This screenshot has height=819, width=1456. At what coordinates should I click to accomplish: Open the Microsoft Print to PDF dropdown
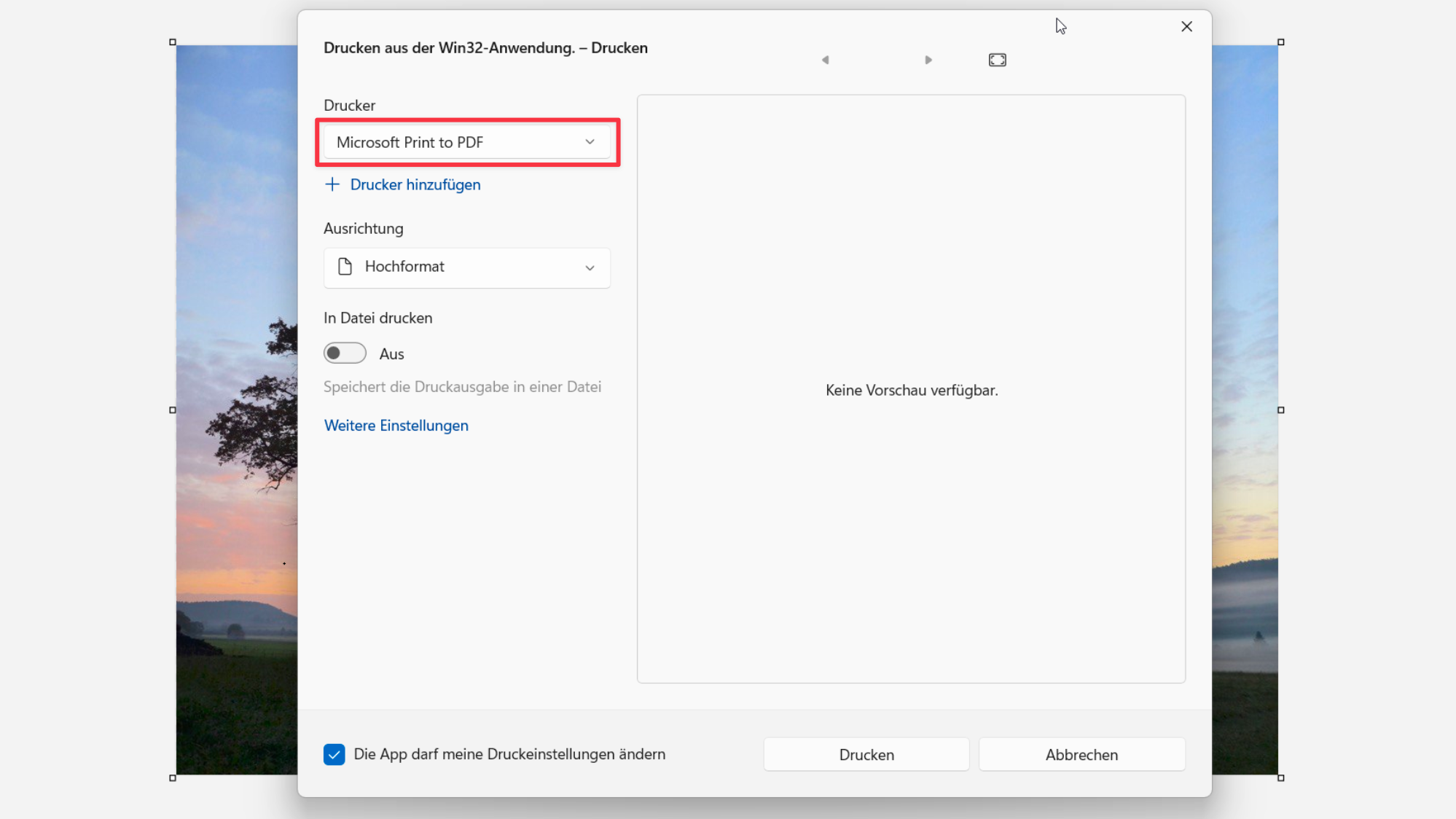pos(467,142)
